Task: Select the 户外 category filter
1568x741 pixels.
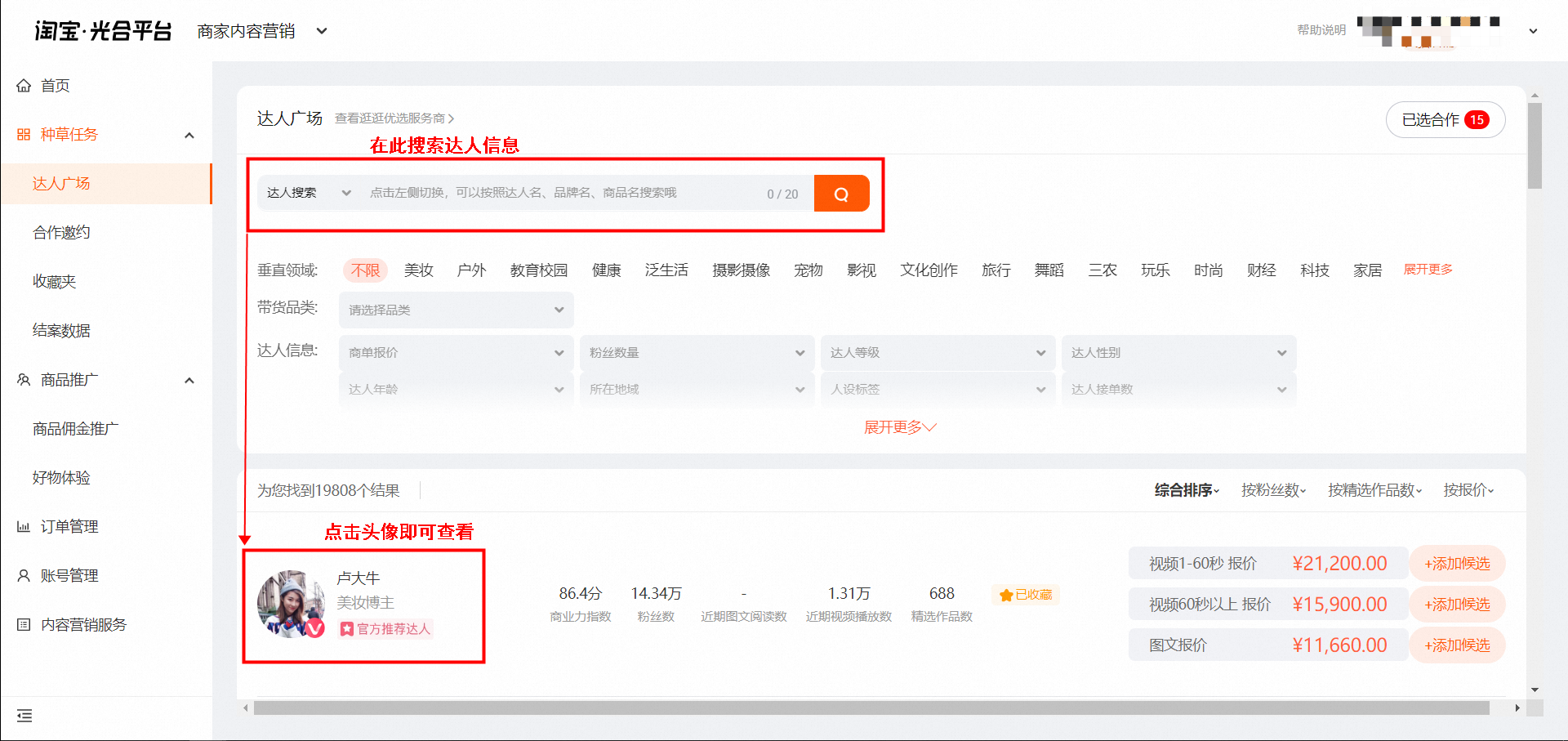Action: tap(471, 270)
